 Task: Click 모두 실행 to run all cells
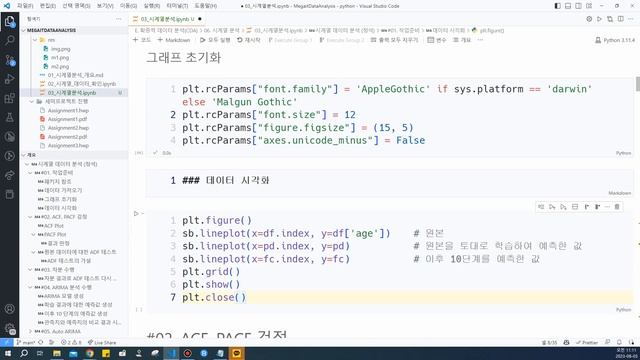[215, 40]
